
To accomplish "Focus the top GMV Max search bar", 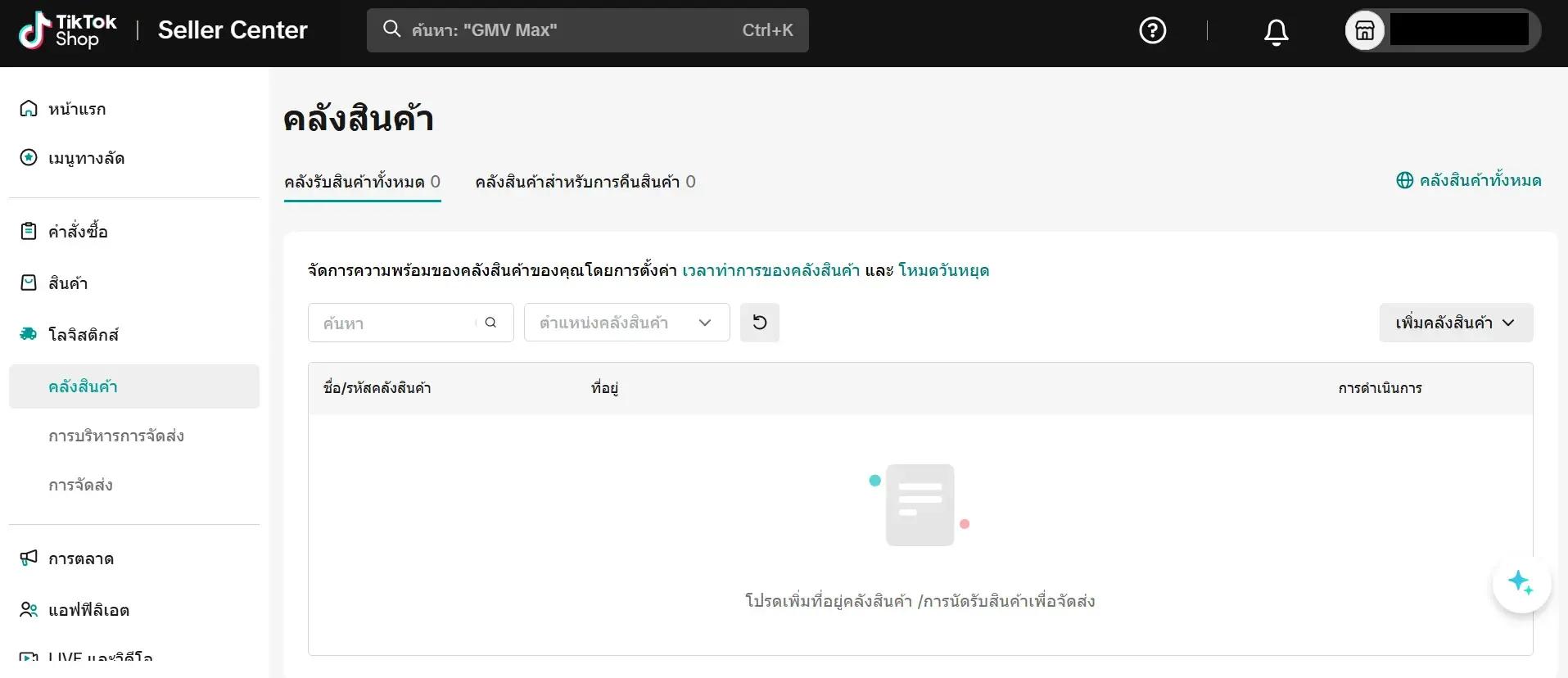I will [588, 30].
